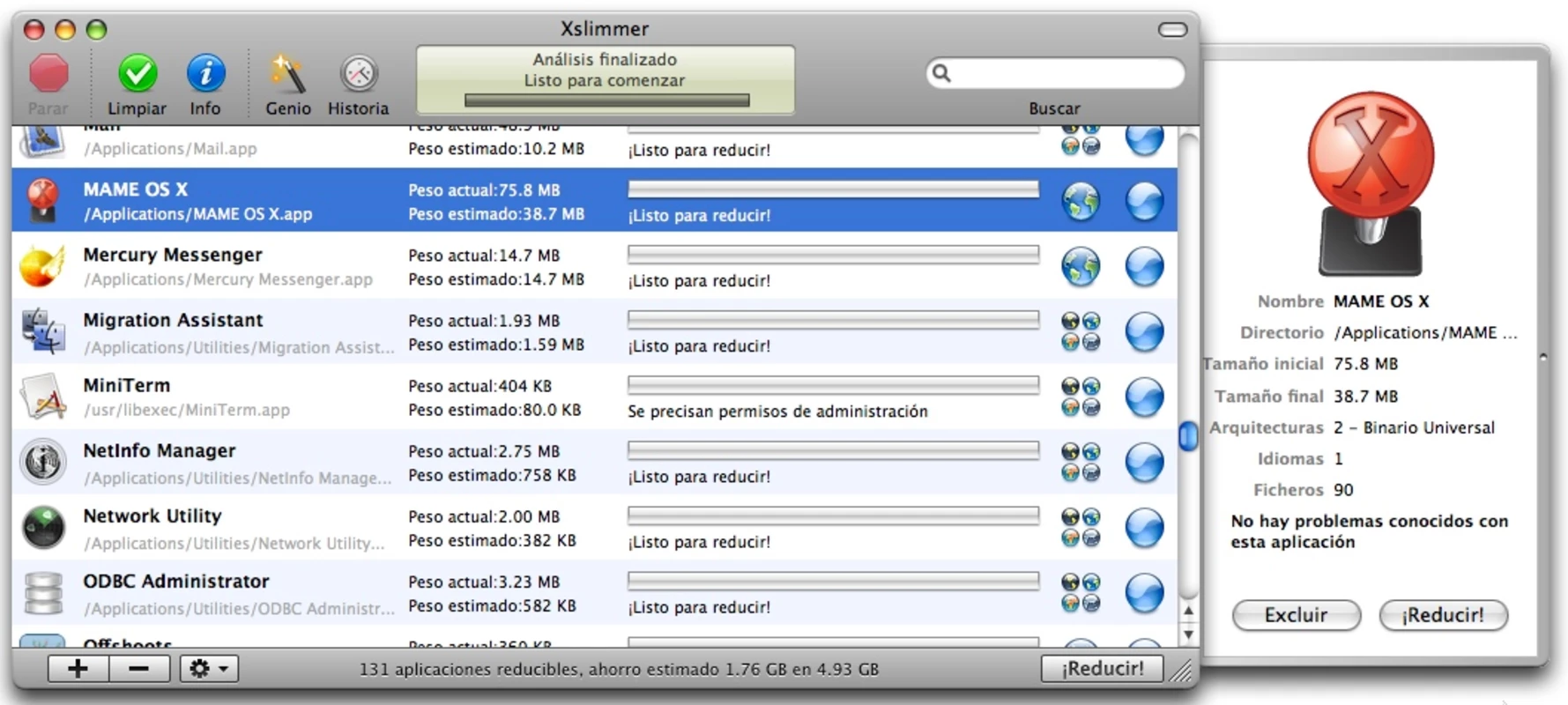Click the ODBC Administrator database icon
This screenshot has height=705, width=1568.
click(x=43, y=592)
